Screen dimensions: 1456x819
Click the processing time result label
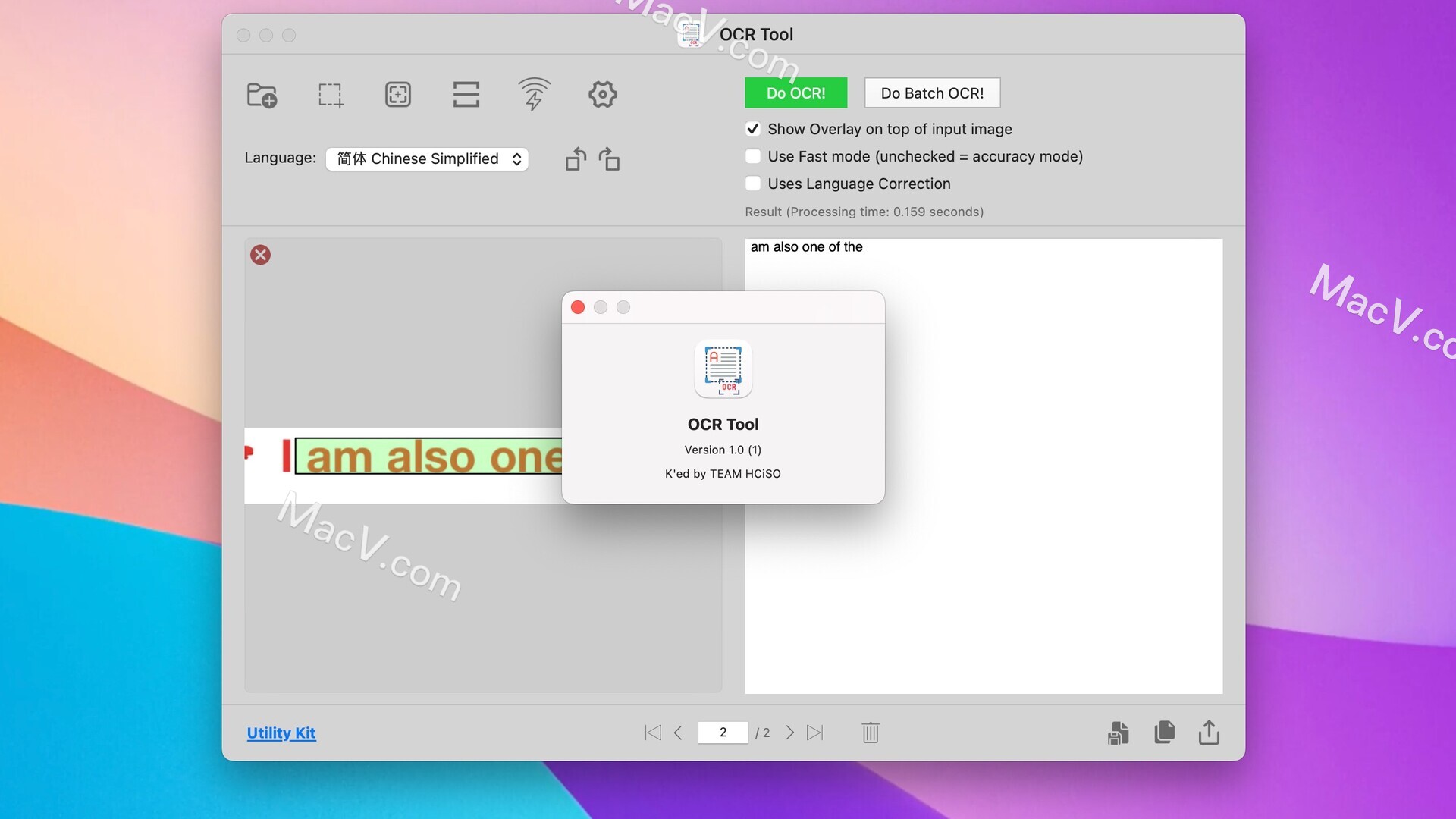pyautogui.click(x=864, y=212)
